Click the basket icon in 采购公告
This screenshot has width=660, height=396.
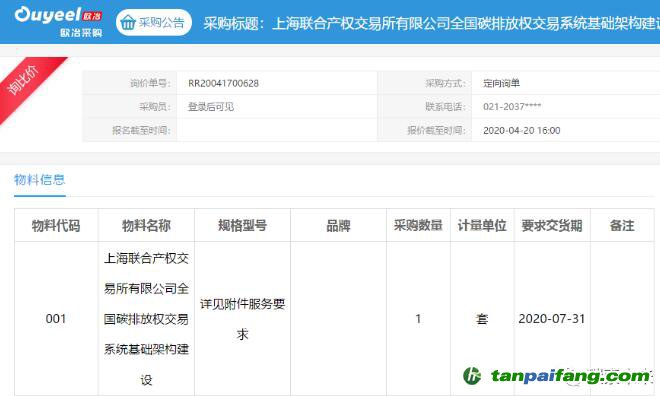[x=128, y=22]
